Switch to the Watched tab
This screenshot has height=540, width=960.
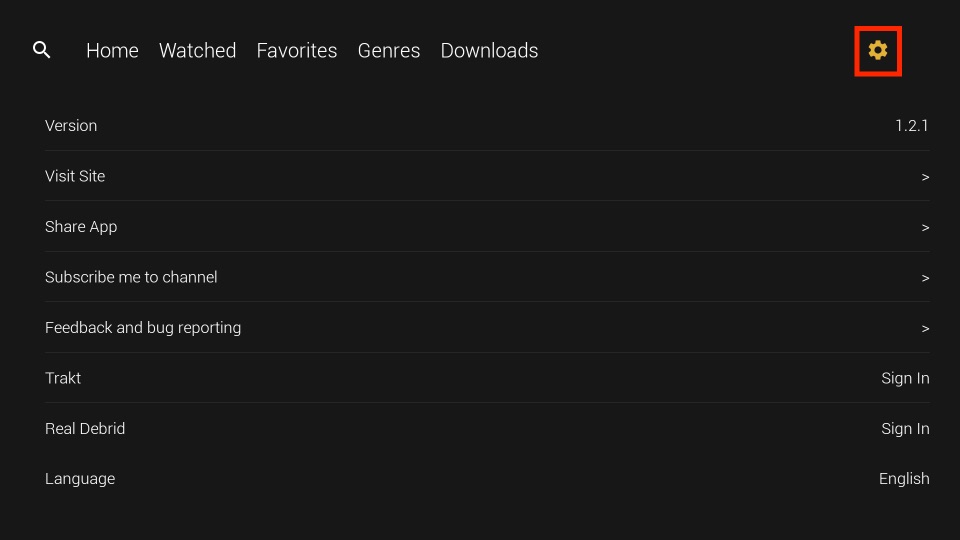[197, 50]
